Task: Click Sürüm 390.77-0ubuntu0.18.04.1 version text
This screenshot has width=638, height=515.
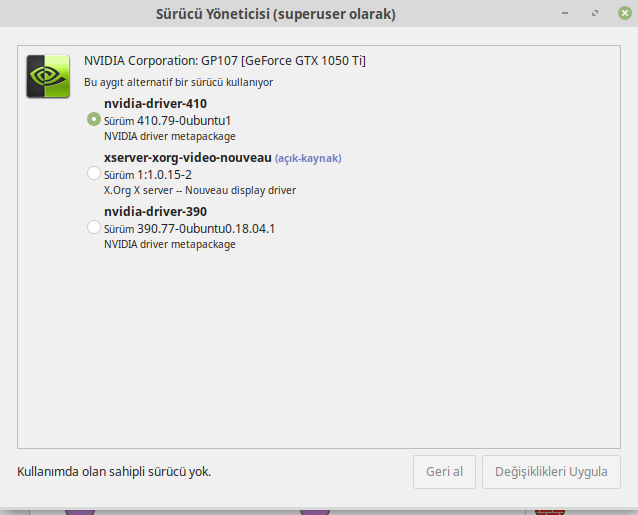Action: 189,229
